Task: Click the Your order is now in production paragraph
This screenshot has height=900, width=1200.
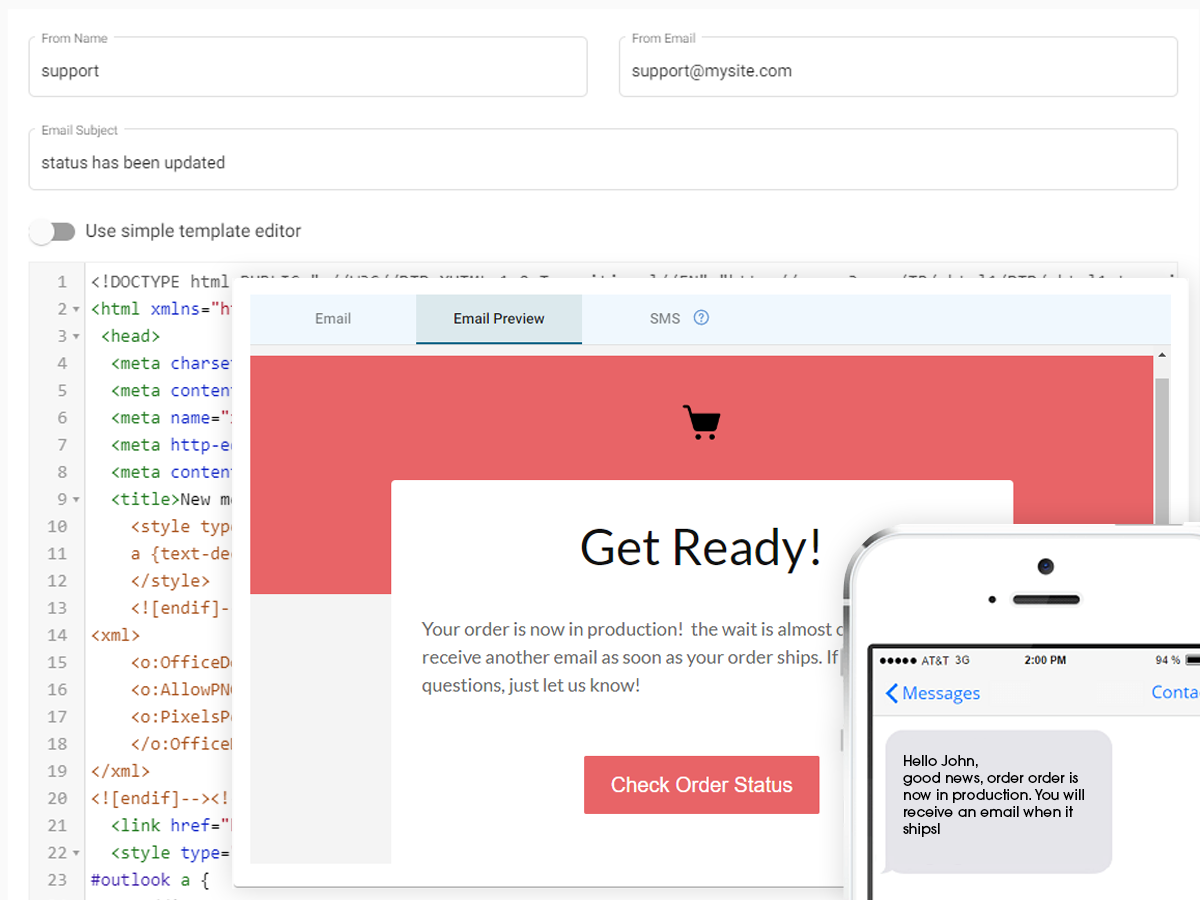Action: pos(630,657)
